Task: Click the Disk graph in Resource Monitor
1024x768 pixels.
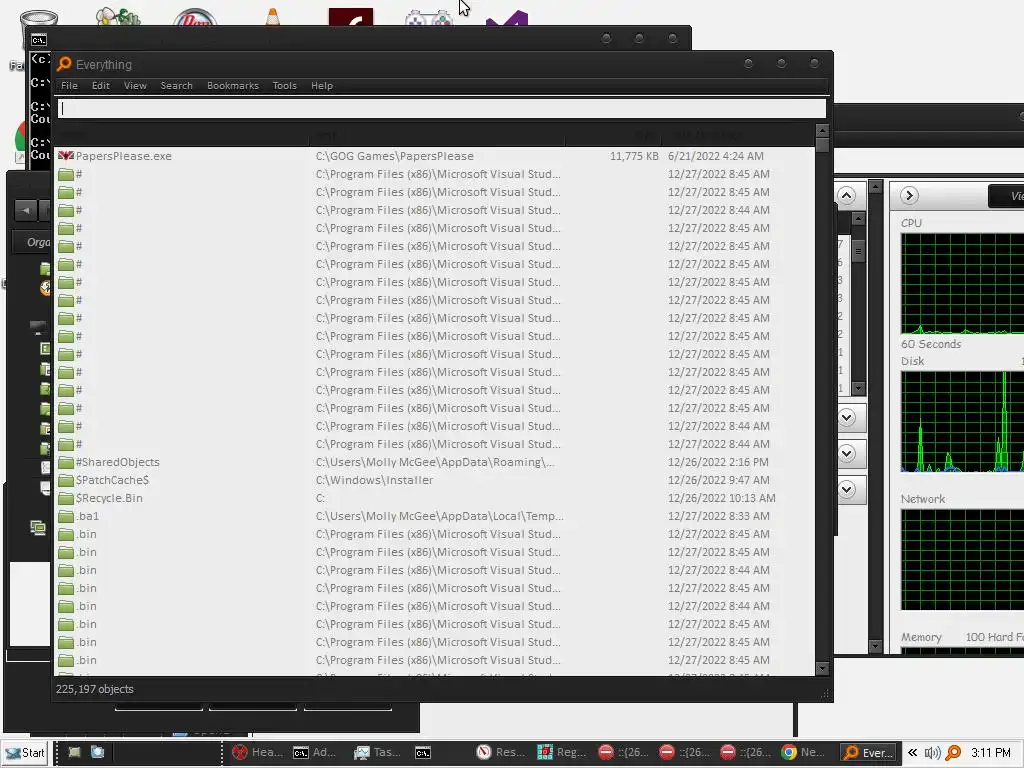Action: (x=962, y=422)
